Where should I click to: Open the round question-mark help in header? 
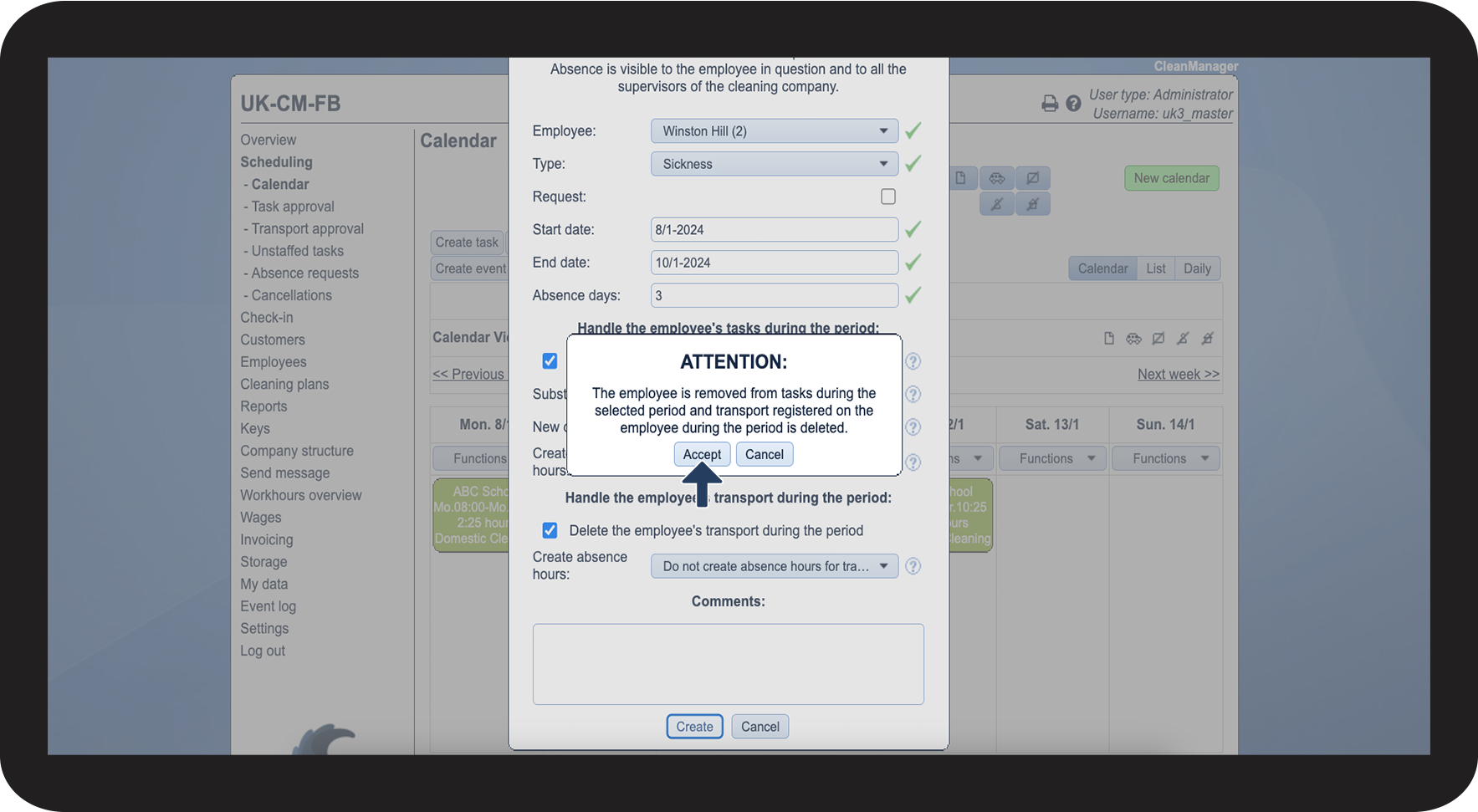coord(1073,104)
